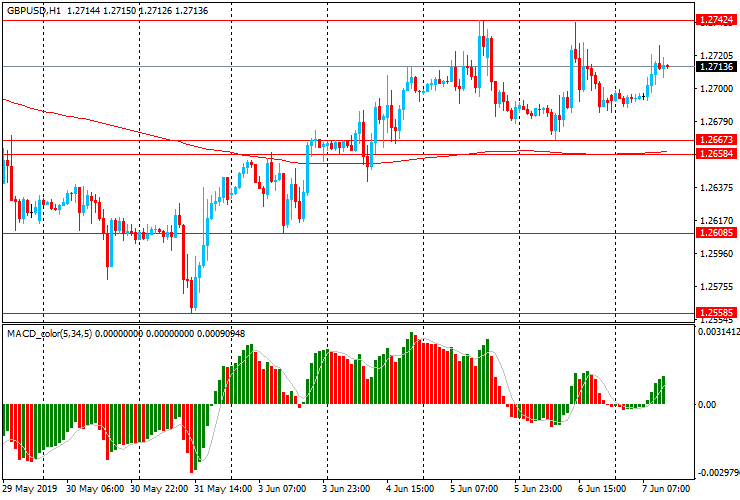Viewport: 740px width, 500px height.
Task: Click the 1.25585 red price label
Action: click(x=716, y=312)
